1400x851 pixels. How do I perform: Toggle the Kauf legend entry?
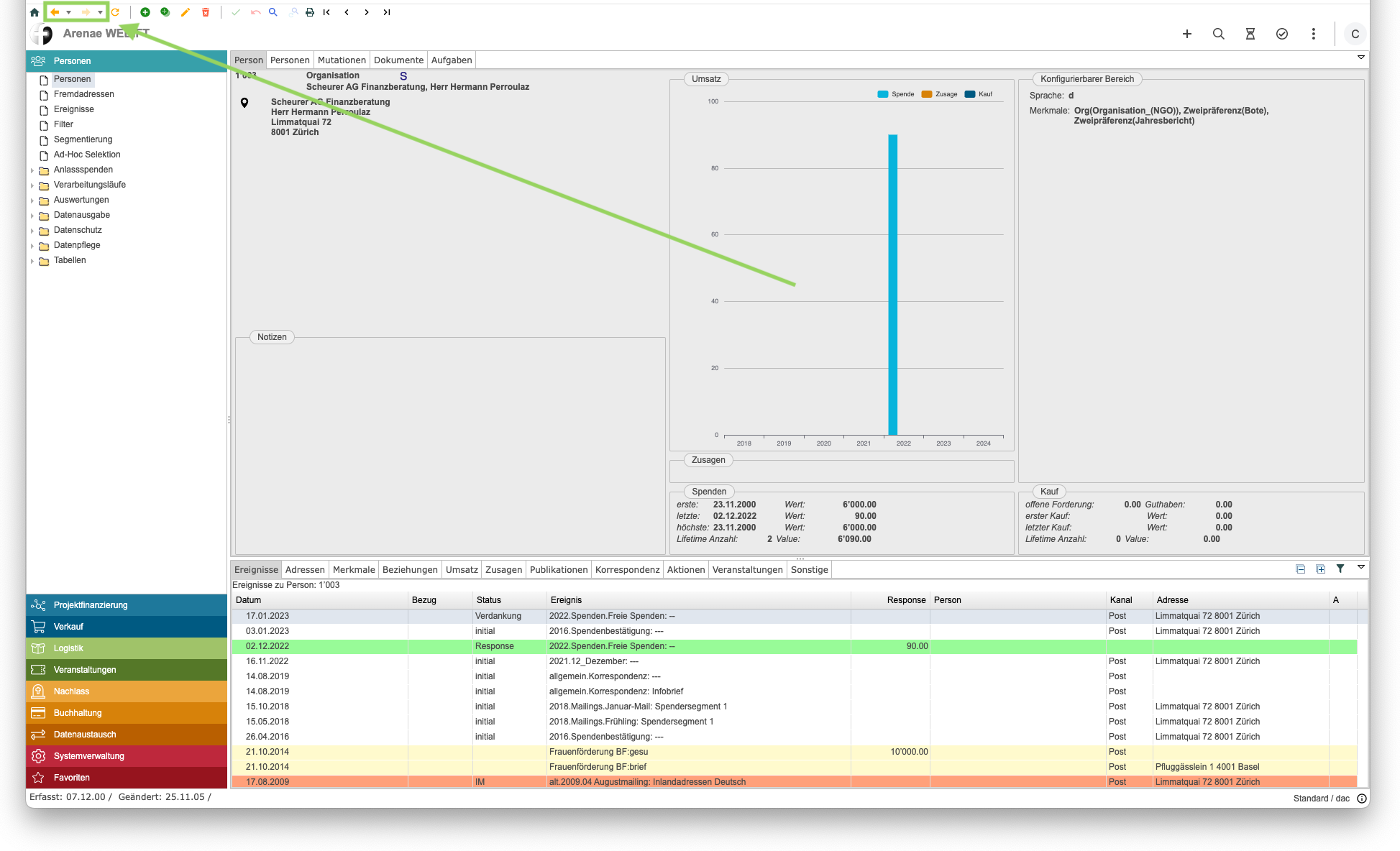coord(979,94)
